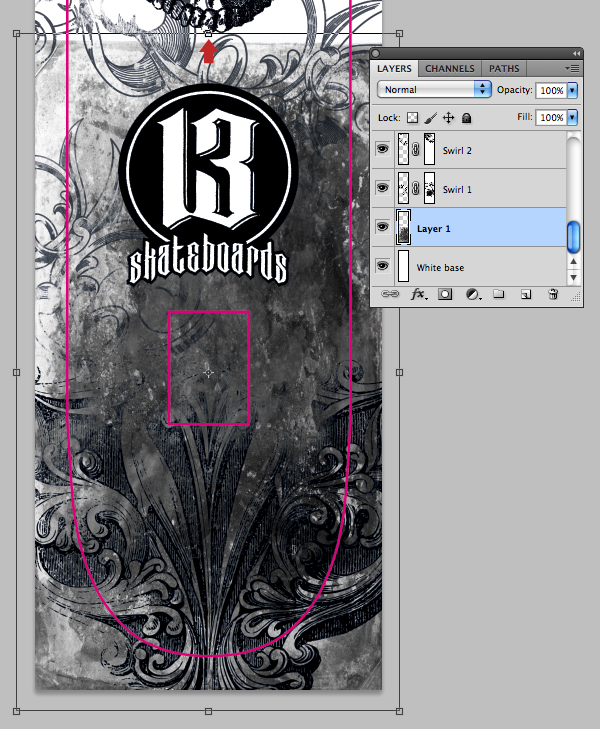
Task: Hide the Swirl 2 layer
Action: pos(382,149)
